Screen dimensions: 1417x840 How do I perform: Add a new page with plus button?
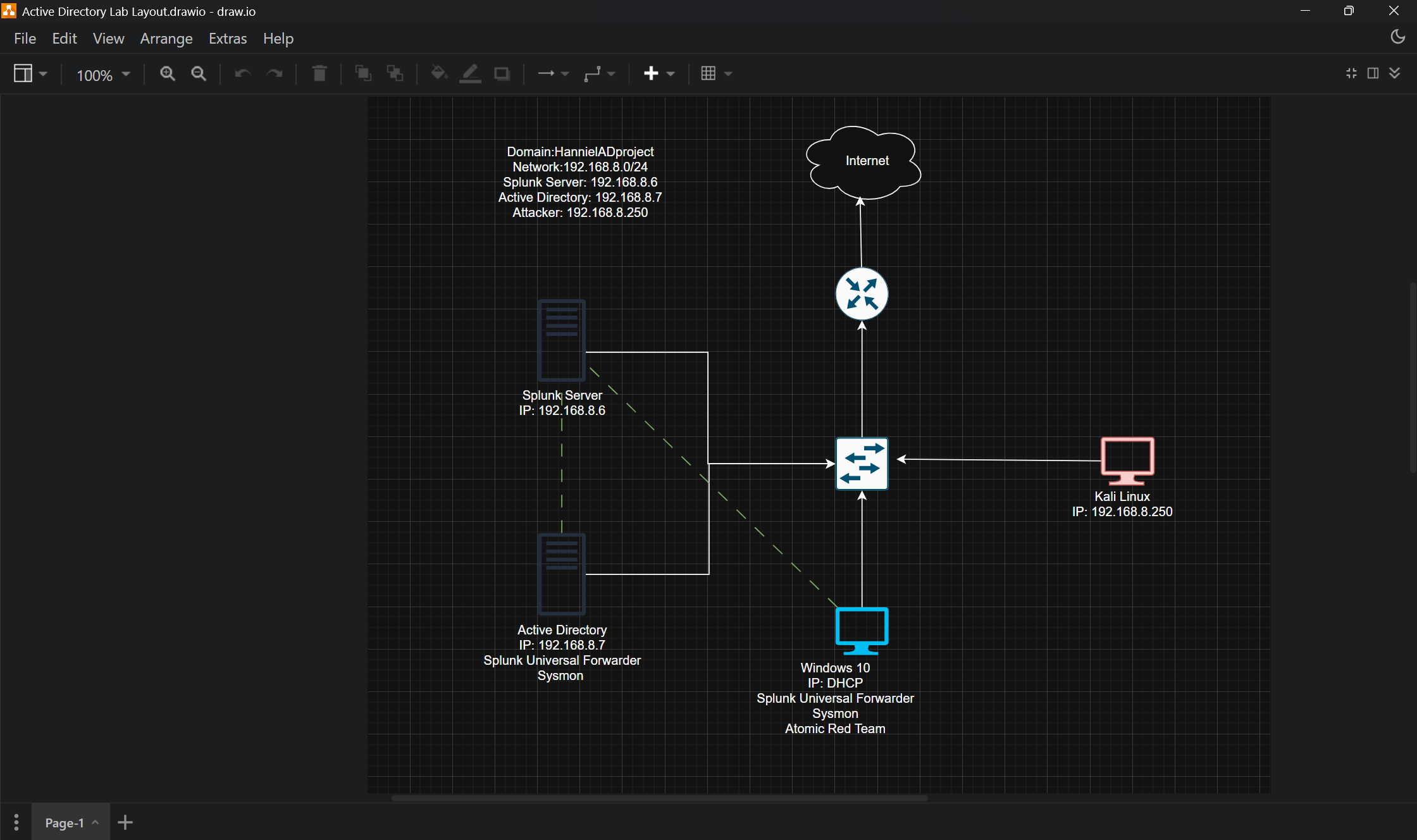click(125, 822)
